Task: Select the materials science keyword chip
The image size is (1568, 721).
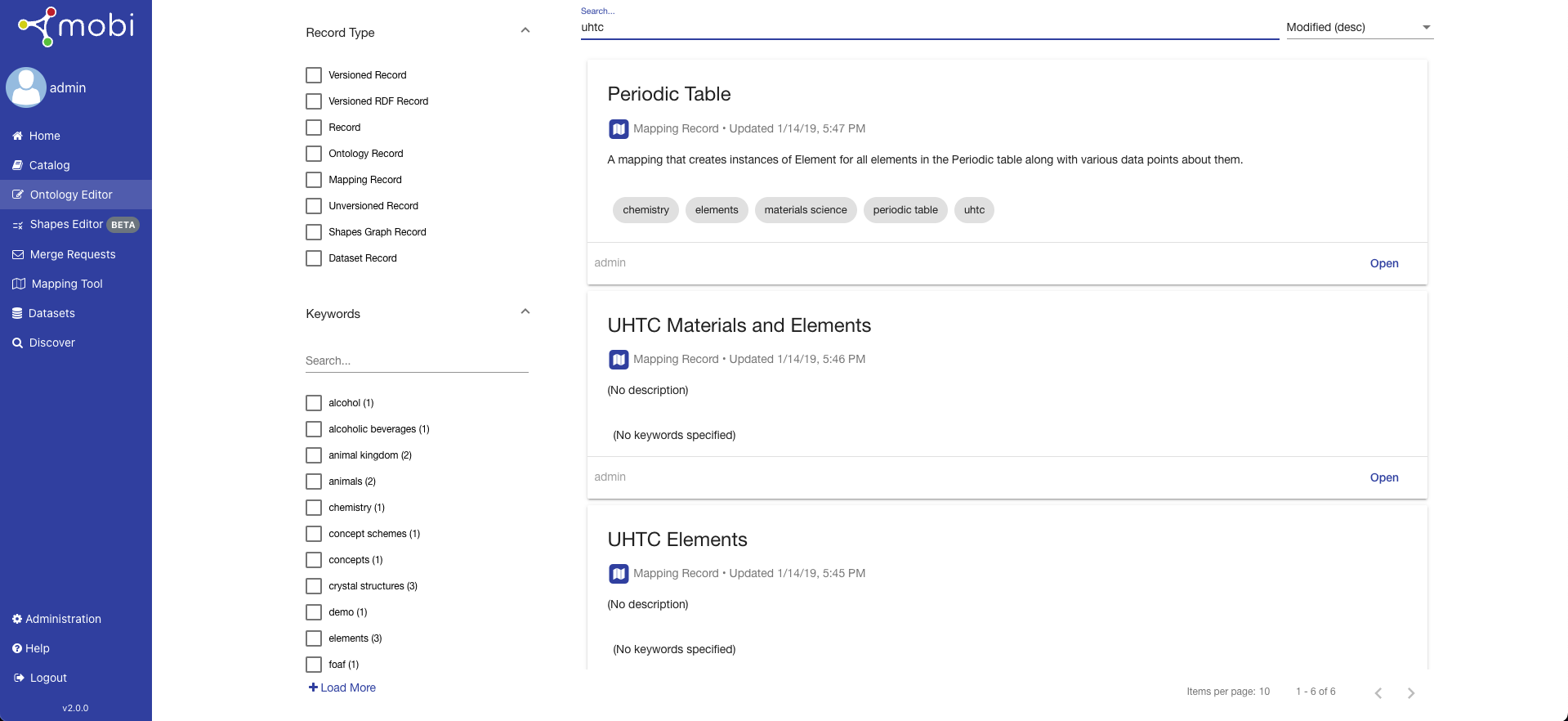Action: 805,210
